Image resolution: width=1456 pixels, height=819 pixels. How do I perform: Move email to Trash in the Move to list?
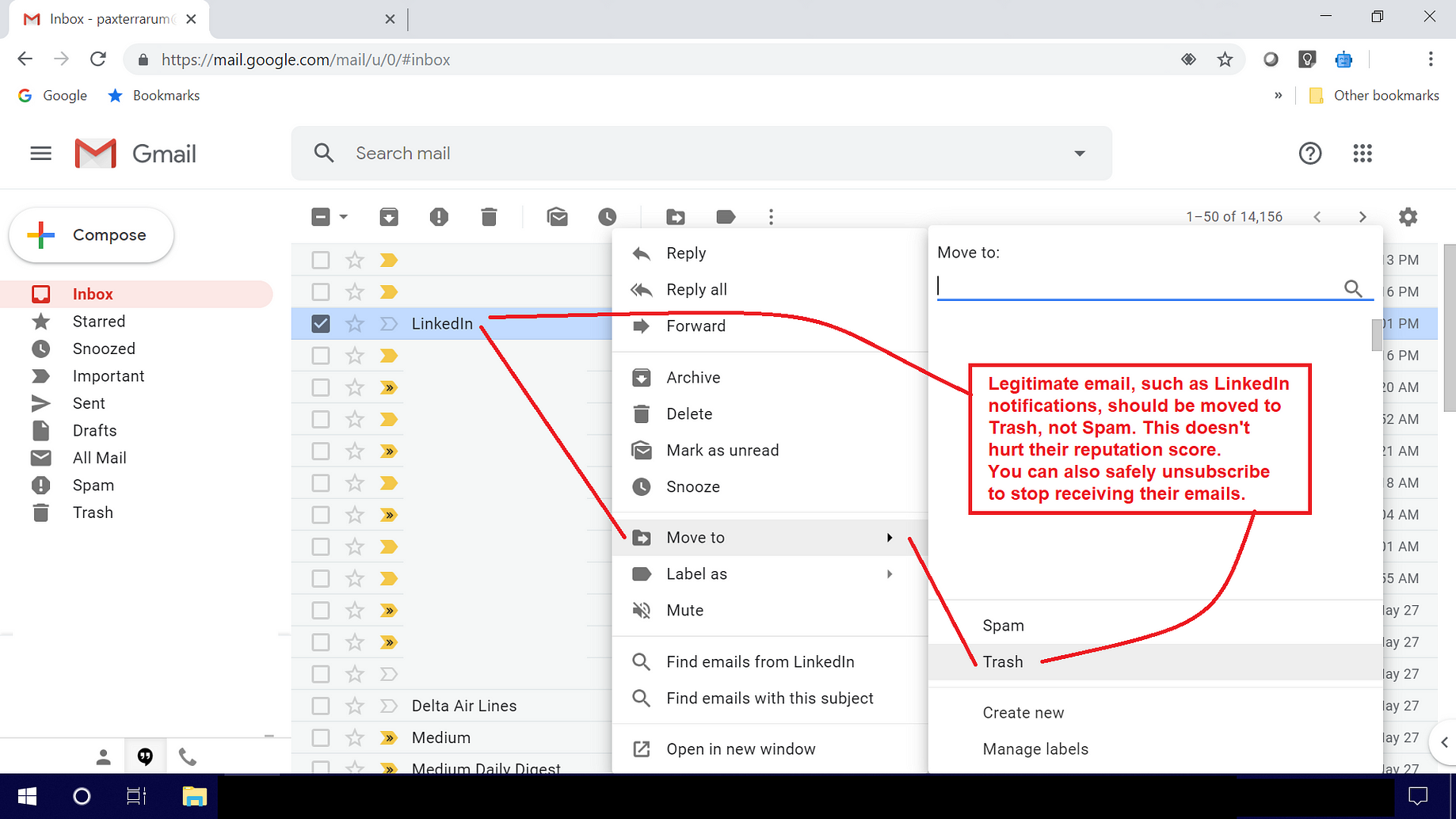pos(1155,662)
